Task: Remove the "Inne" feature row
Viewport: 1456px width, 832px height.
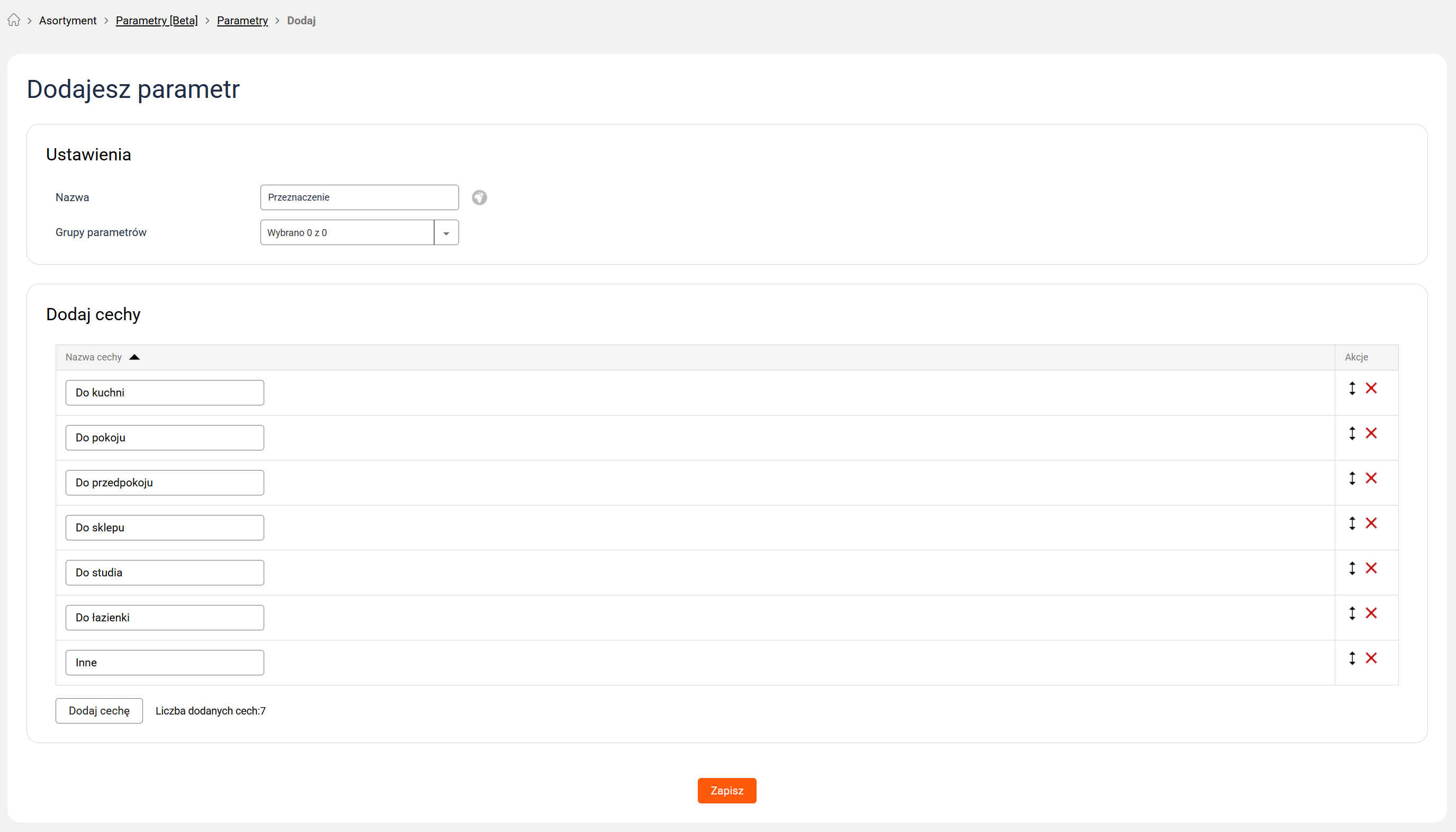Action: click(1371, 658)
